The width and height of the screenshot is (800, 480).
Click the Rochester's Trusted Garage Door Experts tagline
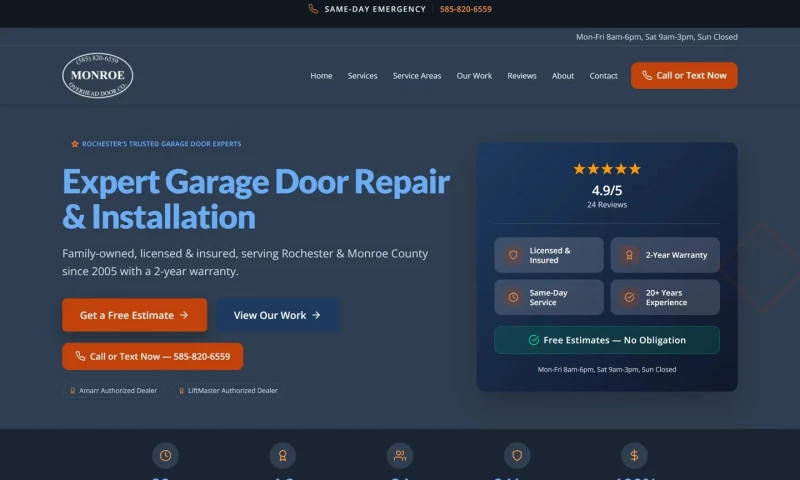coord(161,144)
